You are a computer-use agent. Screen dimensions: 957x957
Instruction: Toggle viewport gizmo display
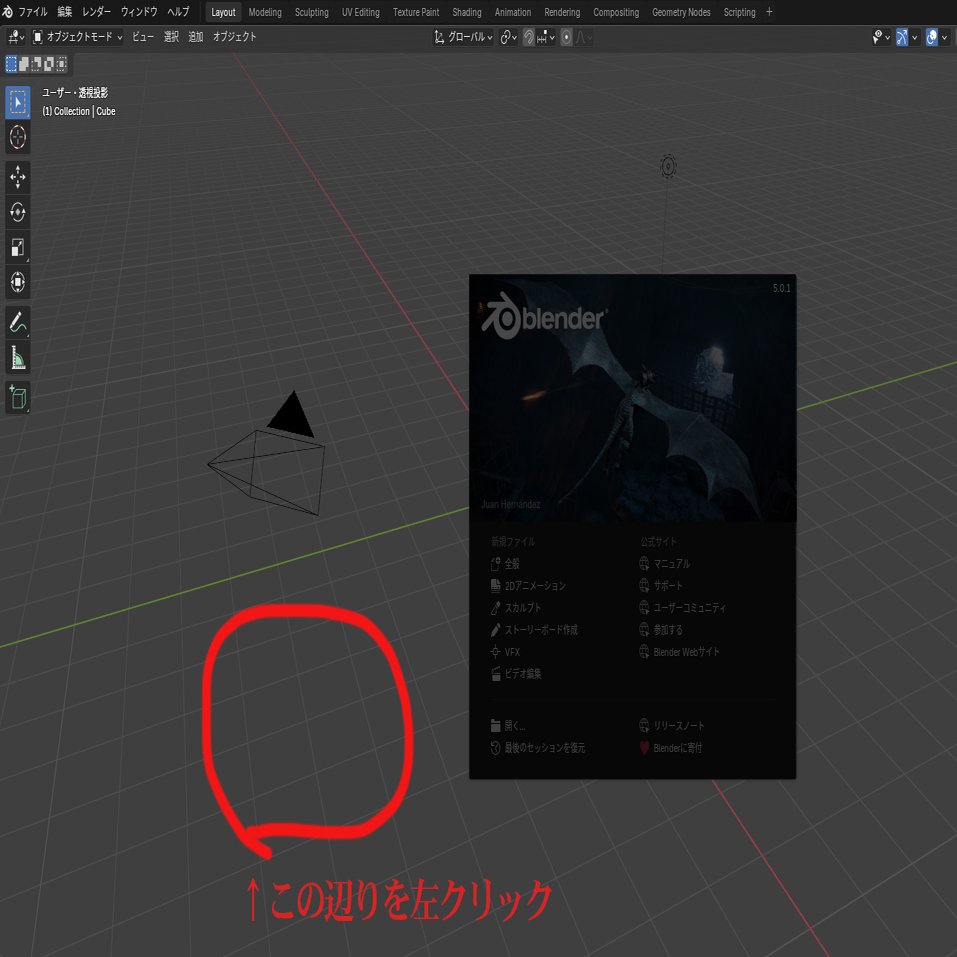(901, 37)
